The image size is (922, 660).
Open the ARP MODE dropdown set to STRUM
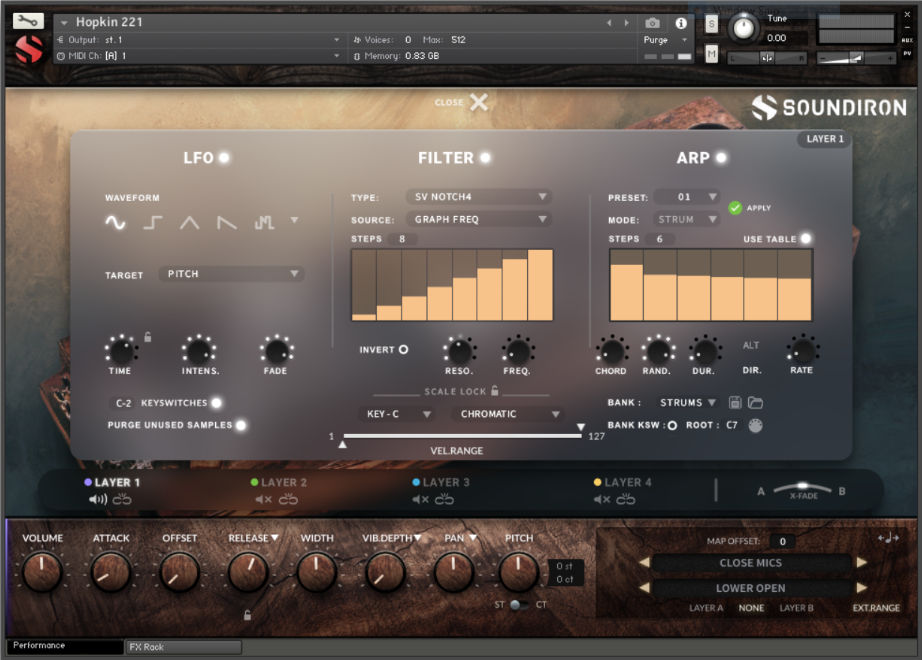688,218
